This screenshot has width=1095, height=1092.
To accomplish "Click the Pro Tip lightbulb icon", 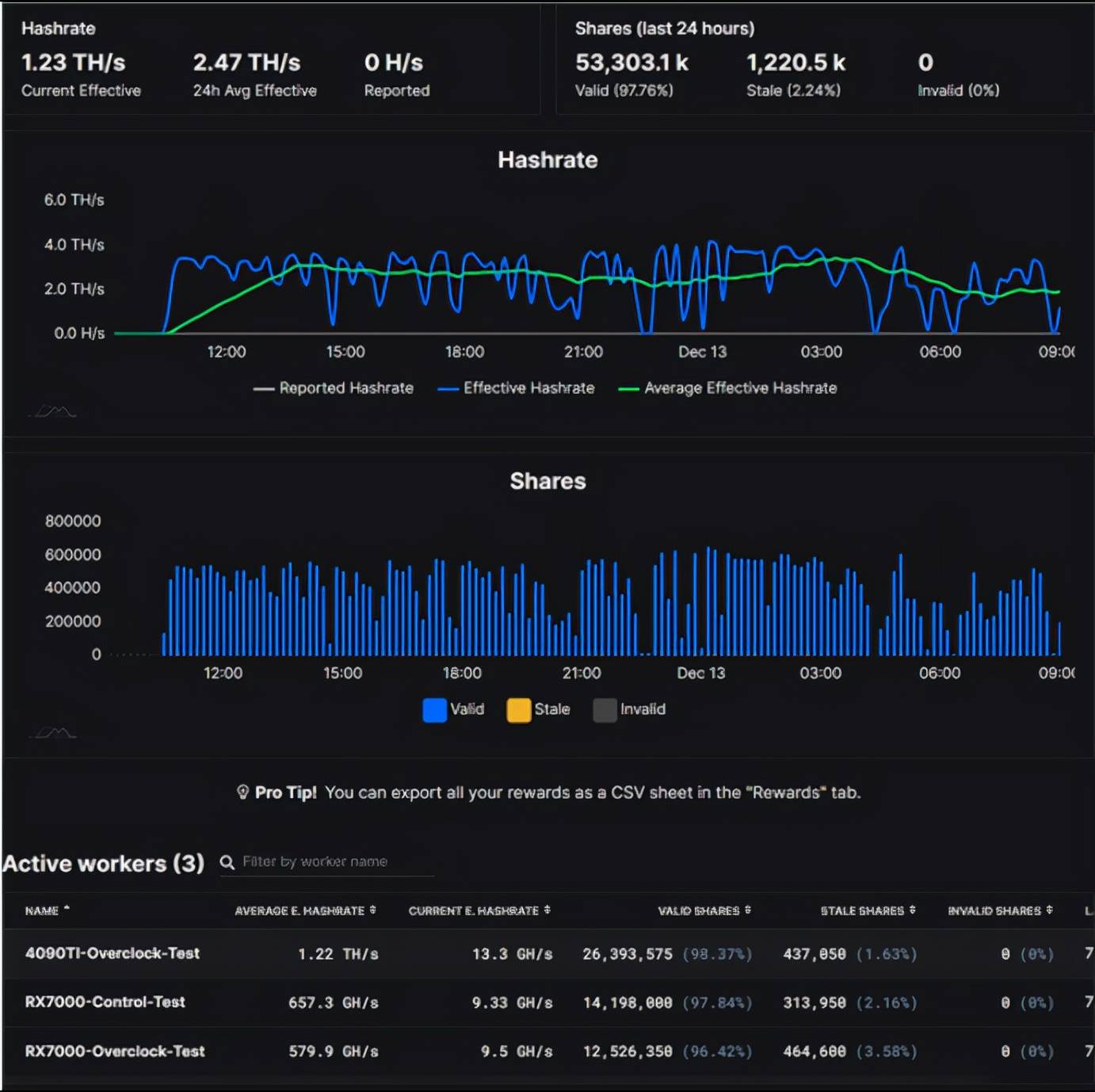I will 242,792.
